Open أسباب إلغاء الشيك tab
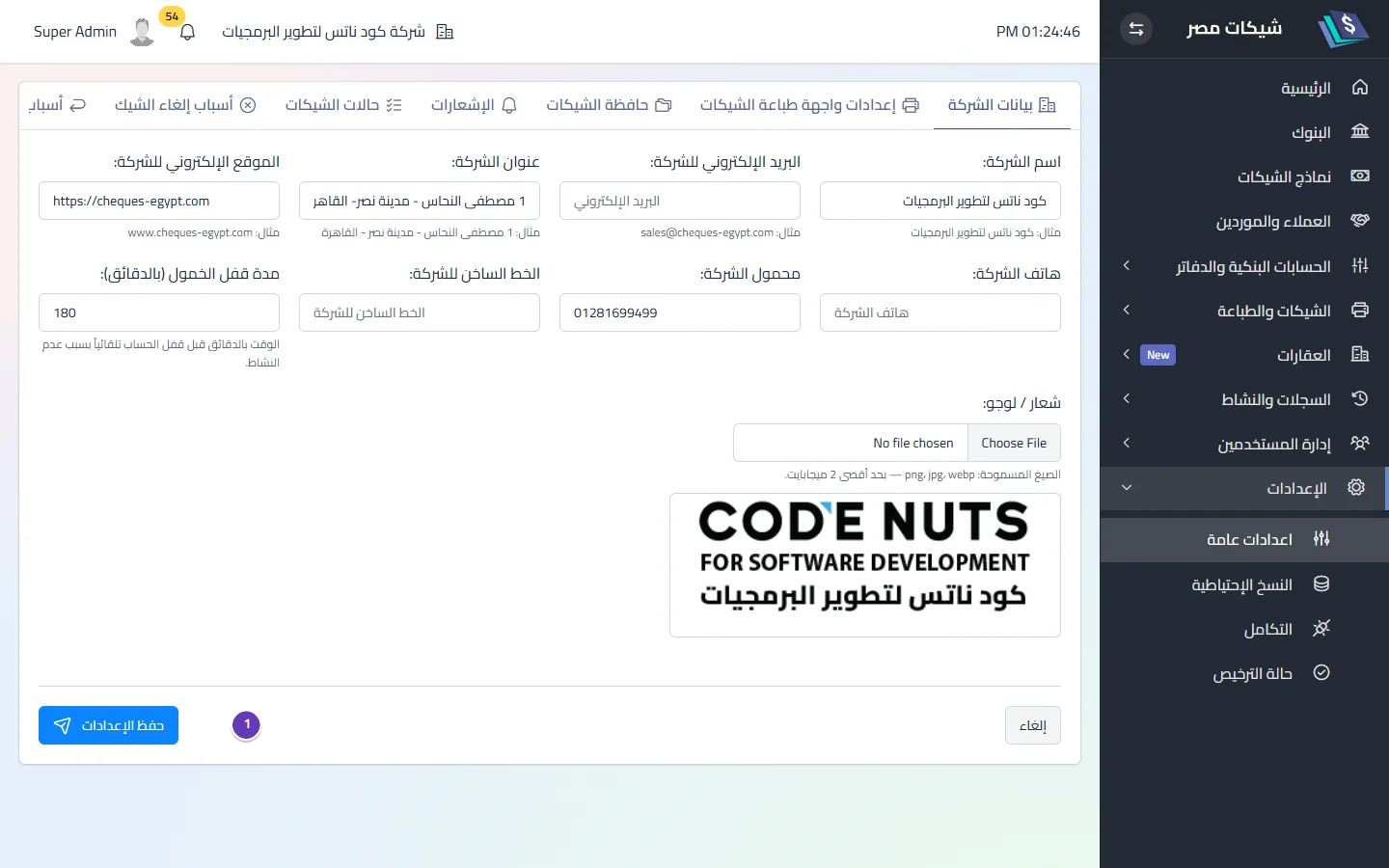The image size is (1389, 868). pos(185,105)
